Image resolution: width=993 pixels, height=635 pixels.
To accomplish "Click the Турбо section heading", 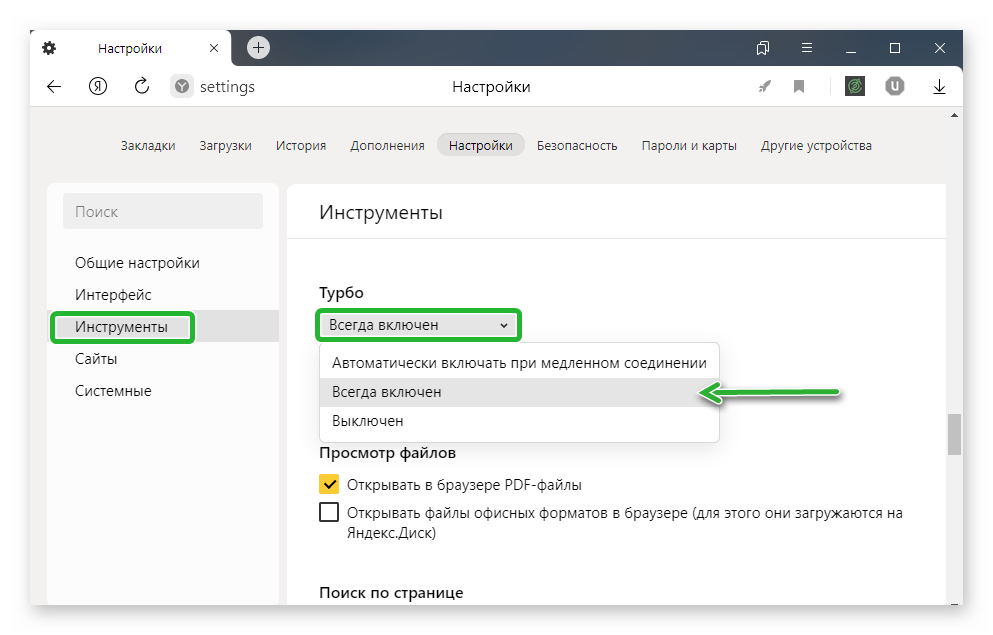I will [341, 292].
